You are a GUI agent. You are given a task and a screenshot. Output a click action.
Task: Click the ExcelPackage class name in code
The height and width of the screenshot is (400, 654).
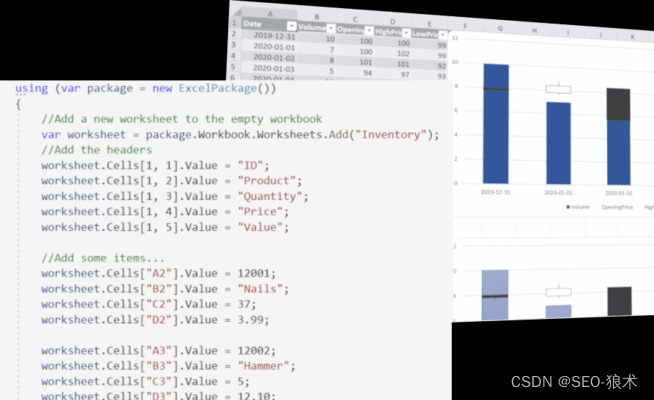coord(217,88)
